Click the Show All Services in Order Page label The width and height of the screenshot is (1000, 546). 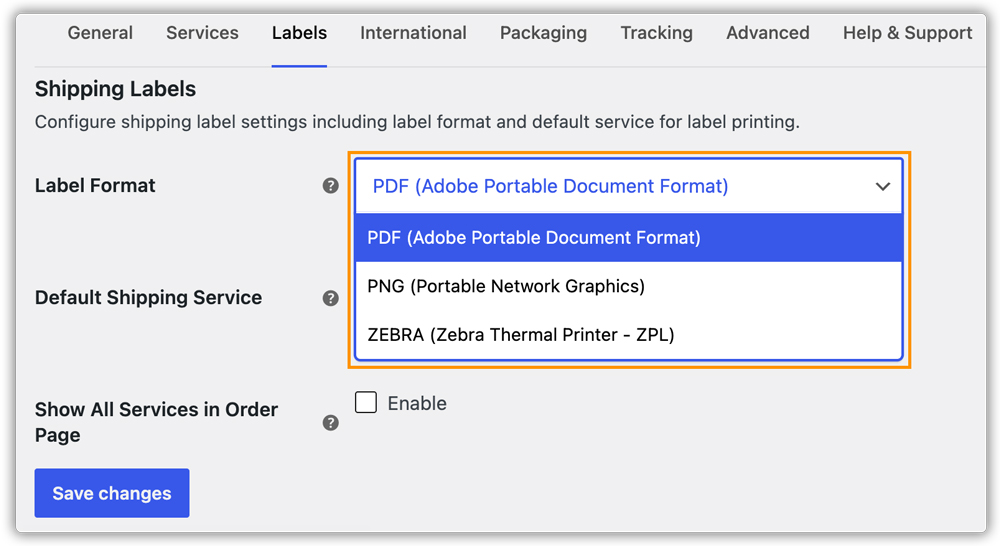pos(156,422)
